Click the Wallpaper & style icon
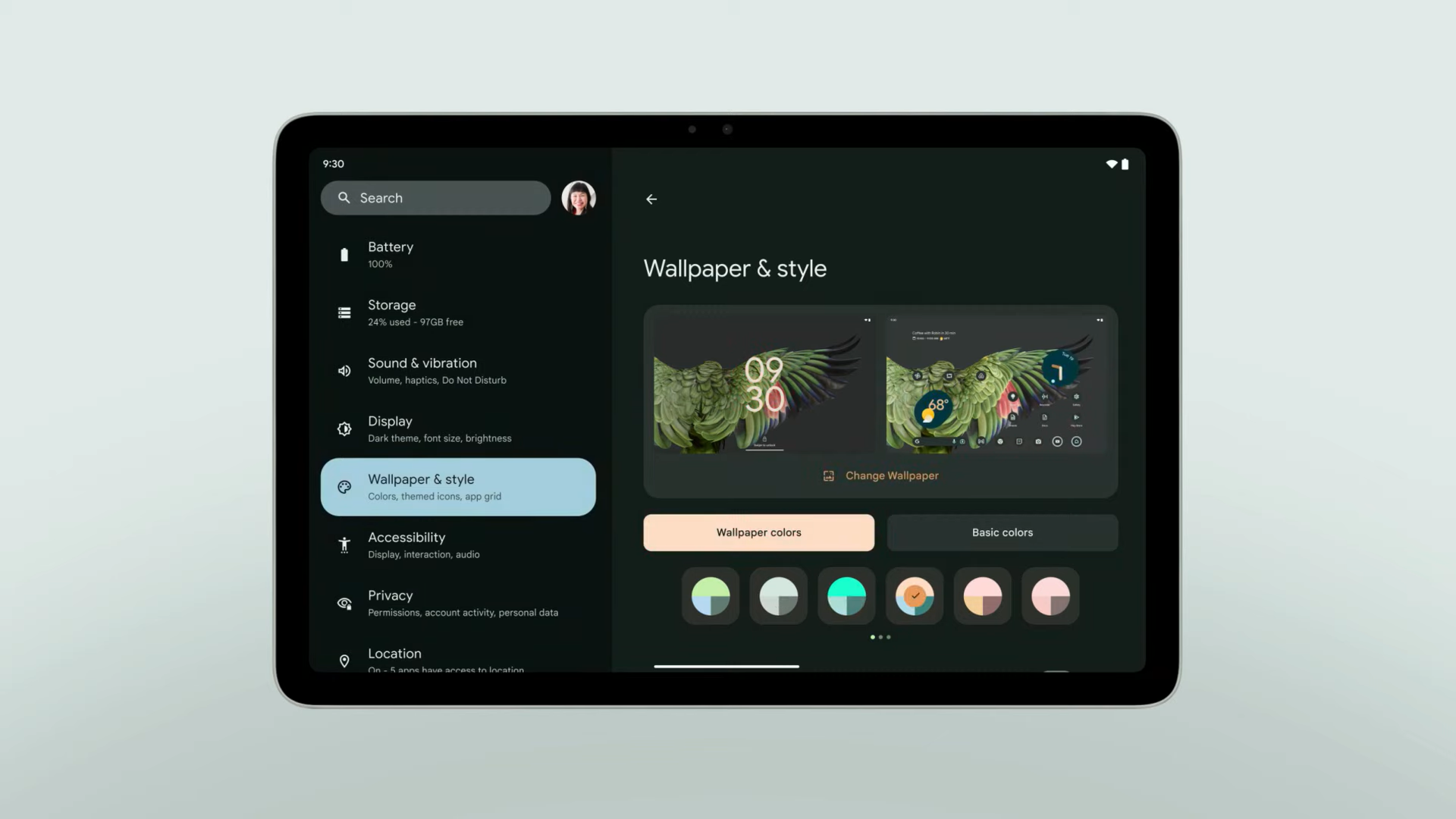The image size is (1456, 819). point(344,486)
